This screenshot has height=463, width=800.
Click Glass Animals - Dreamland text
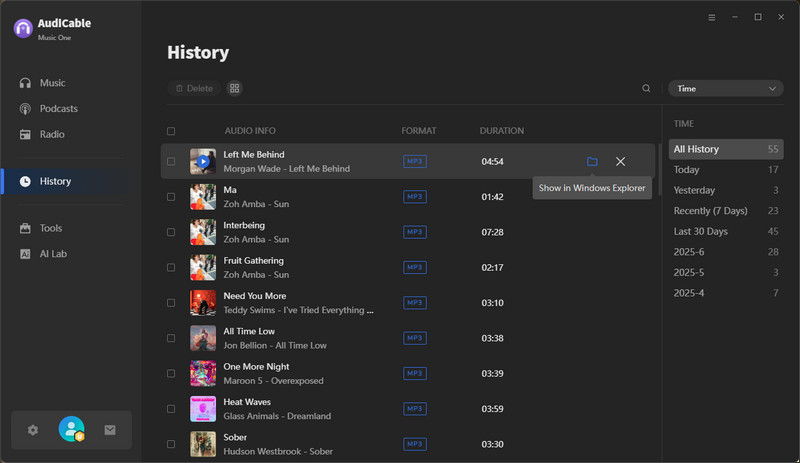point(277,416)
